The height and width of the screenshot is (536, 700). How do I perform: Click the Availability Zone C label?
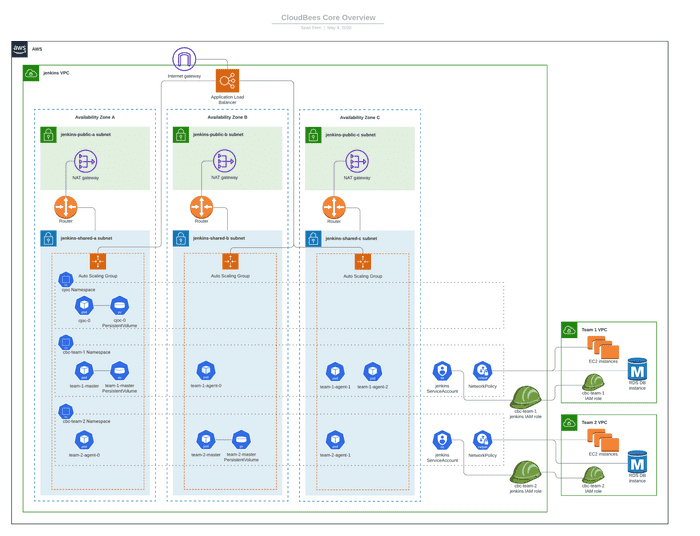[360, 118]
